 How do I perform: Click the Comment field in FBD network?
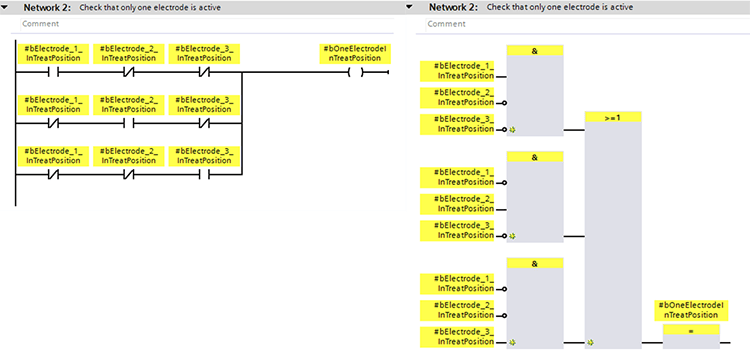point(587,24)
